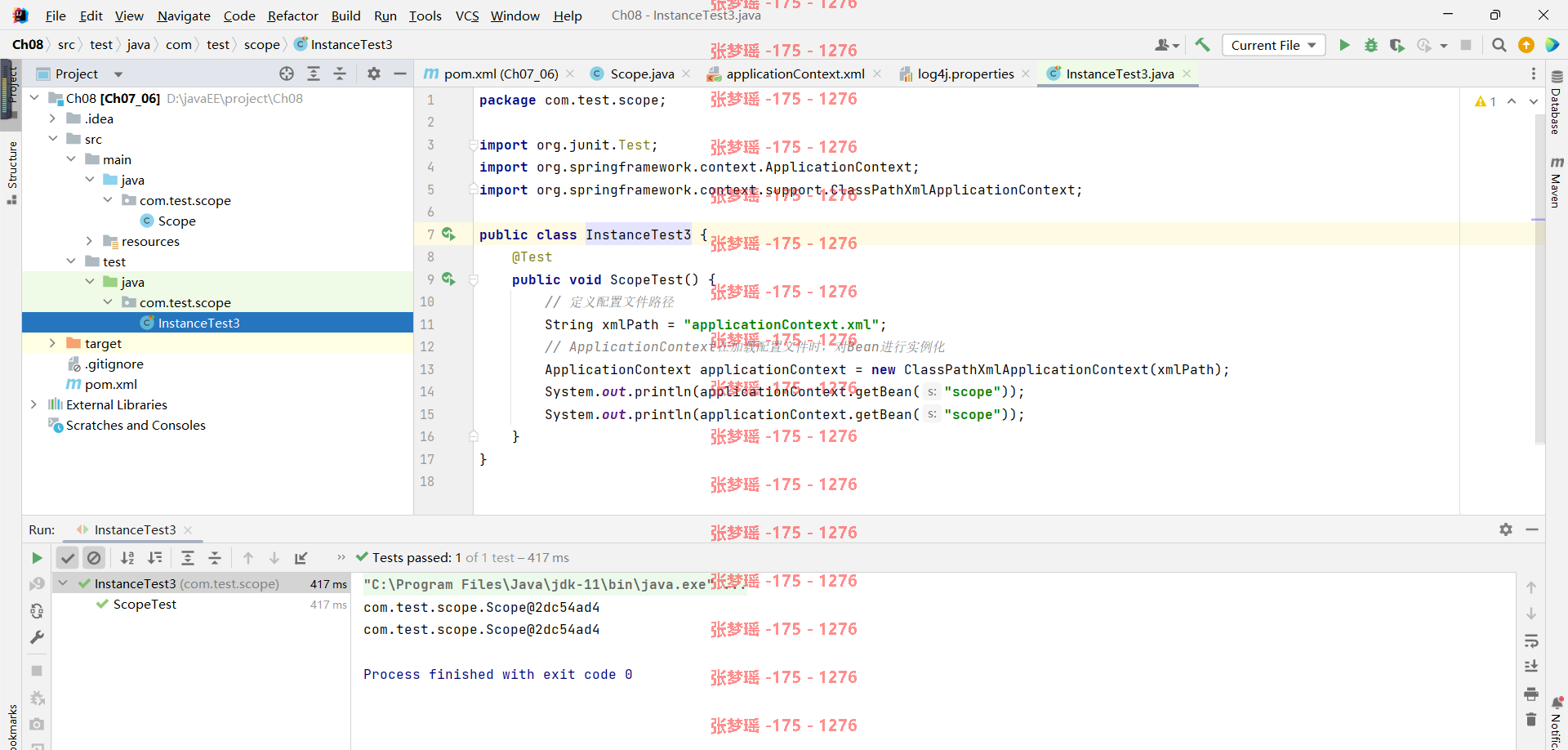
Task: Toggle show ignored tests button
Action: (x=95, y=558)
